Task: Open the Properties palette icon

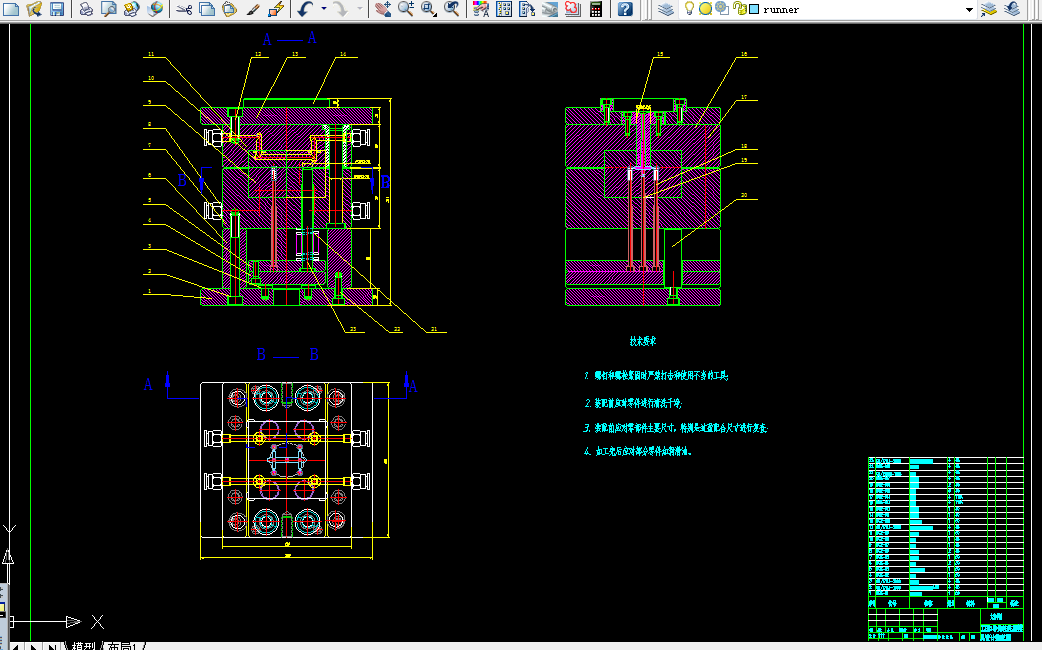Action: point(480,9)
